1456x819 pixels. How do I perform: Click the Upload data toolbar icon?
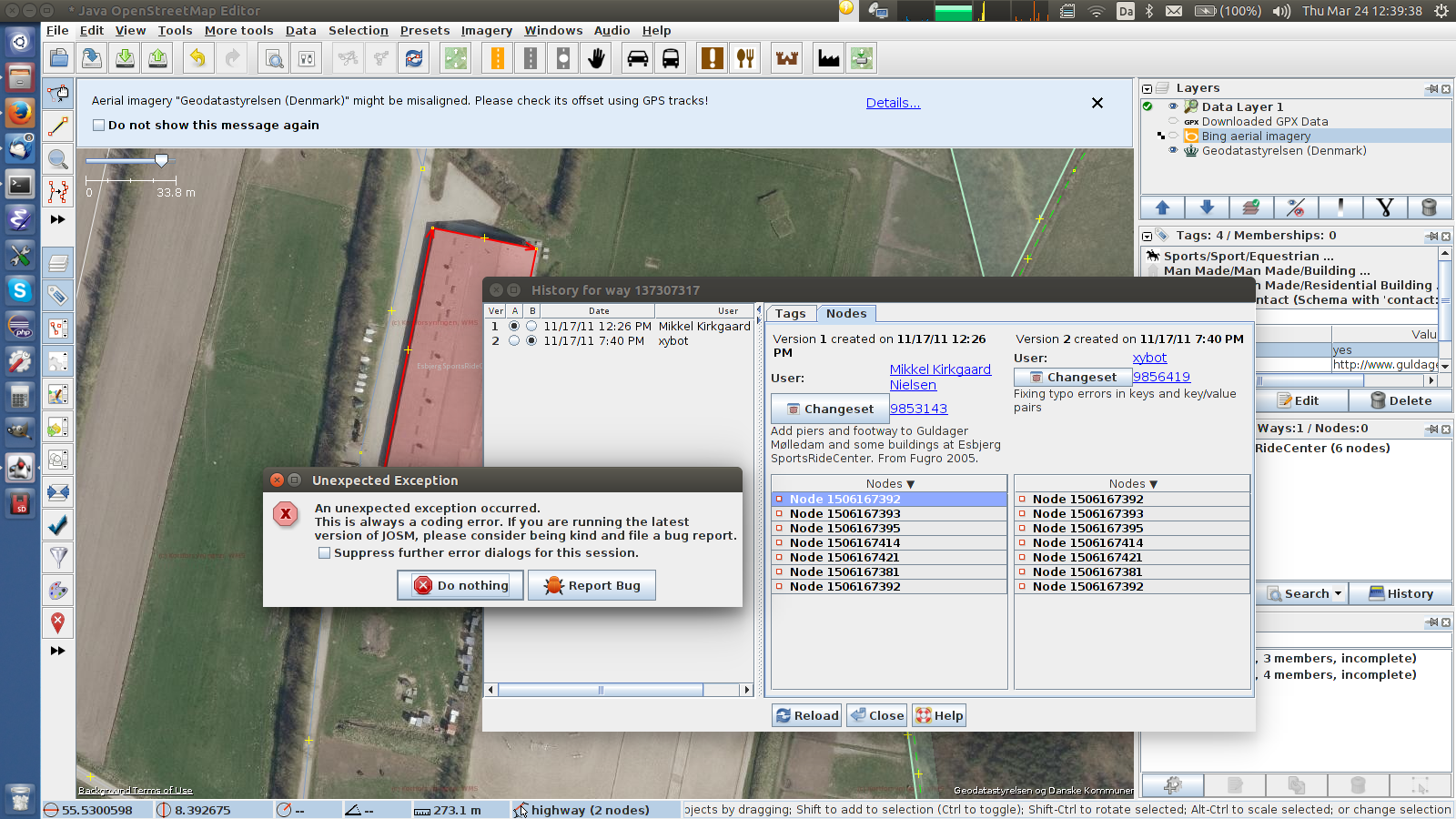[x=157, y=58]
